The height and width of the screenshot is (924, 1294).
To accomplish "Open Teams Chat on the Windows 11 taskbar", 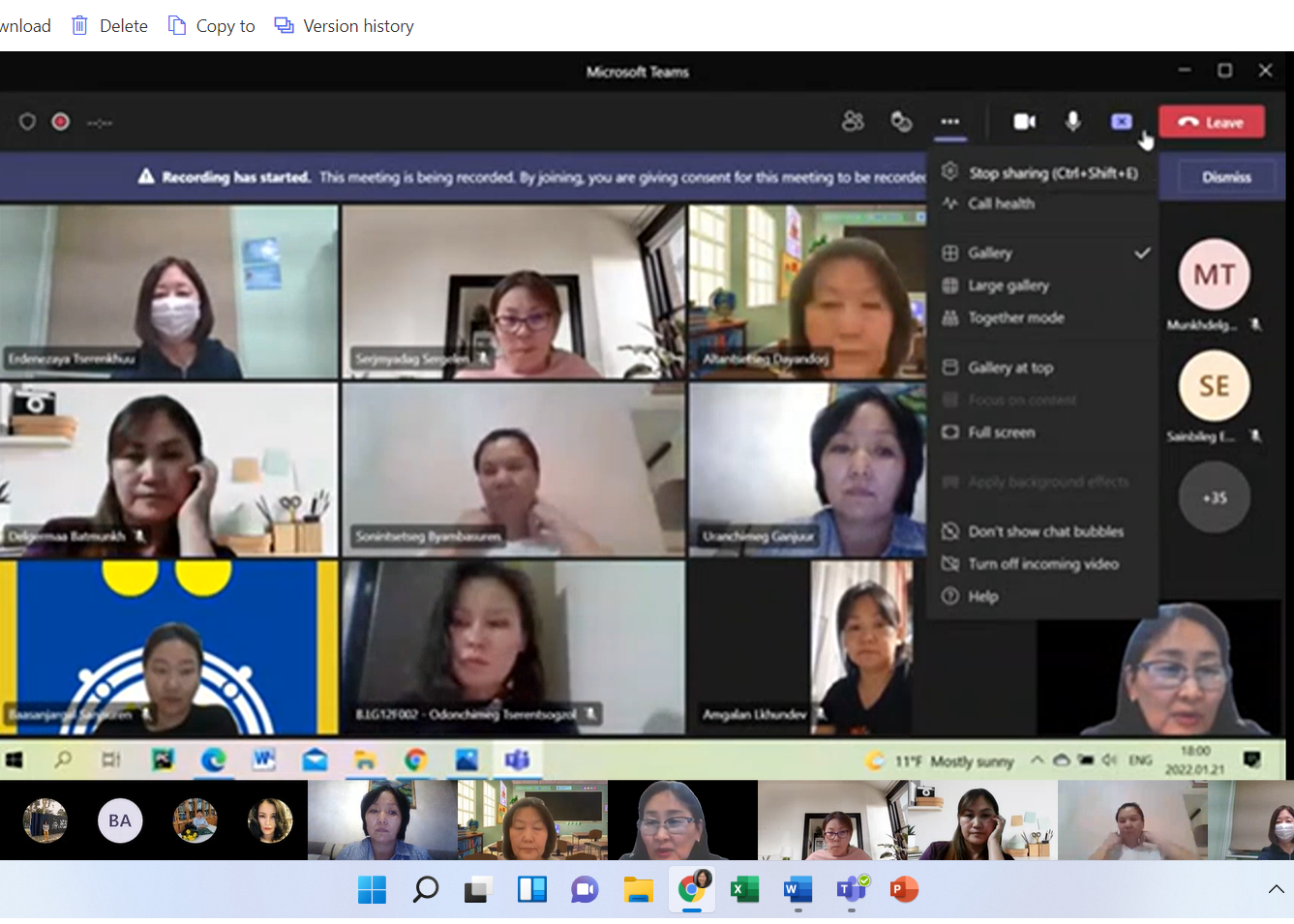I will pyautogui.click(x=585, y=889).
